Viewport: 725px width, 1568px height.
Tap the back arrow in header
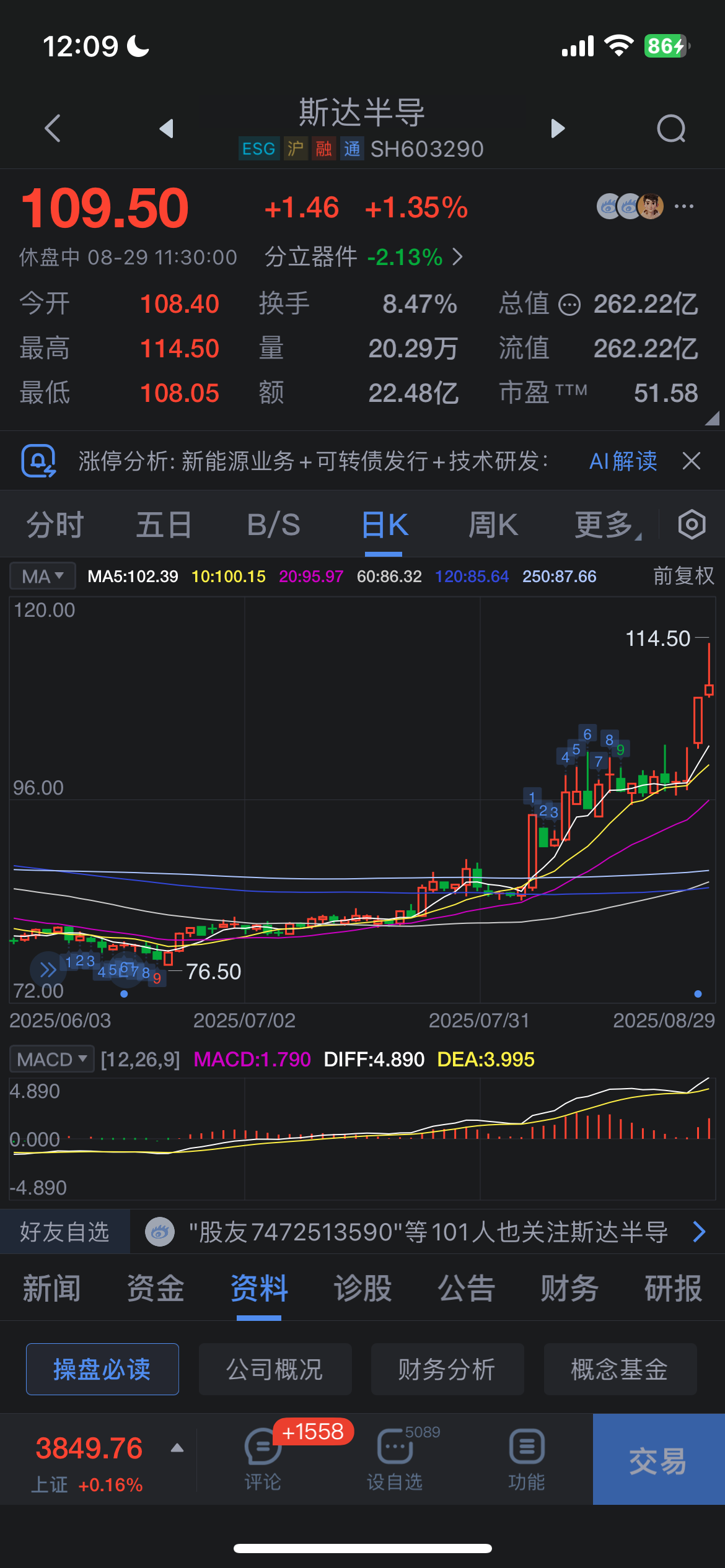(x=53, y=128)
